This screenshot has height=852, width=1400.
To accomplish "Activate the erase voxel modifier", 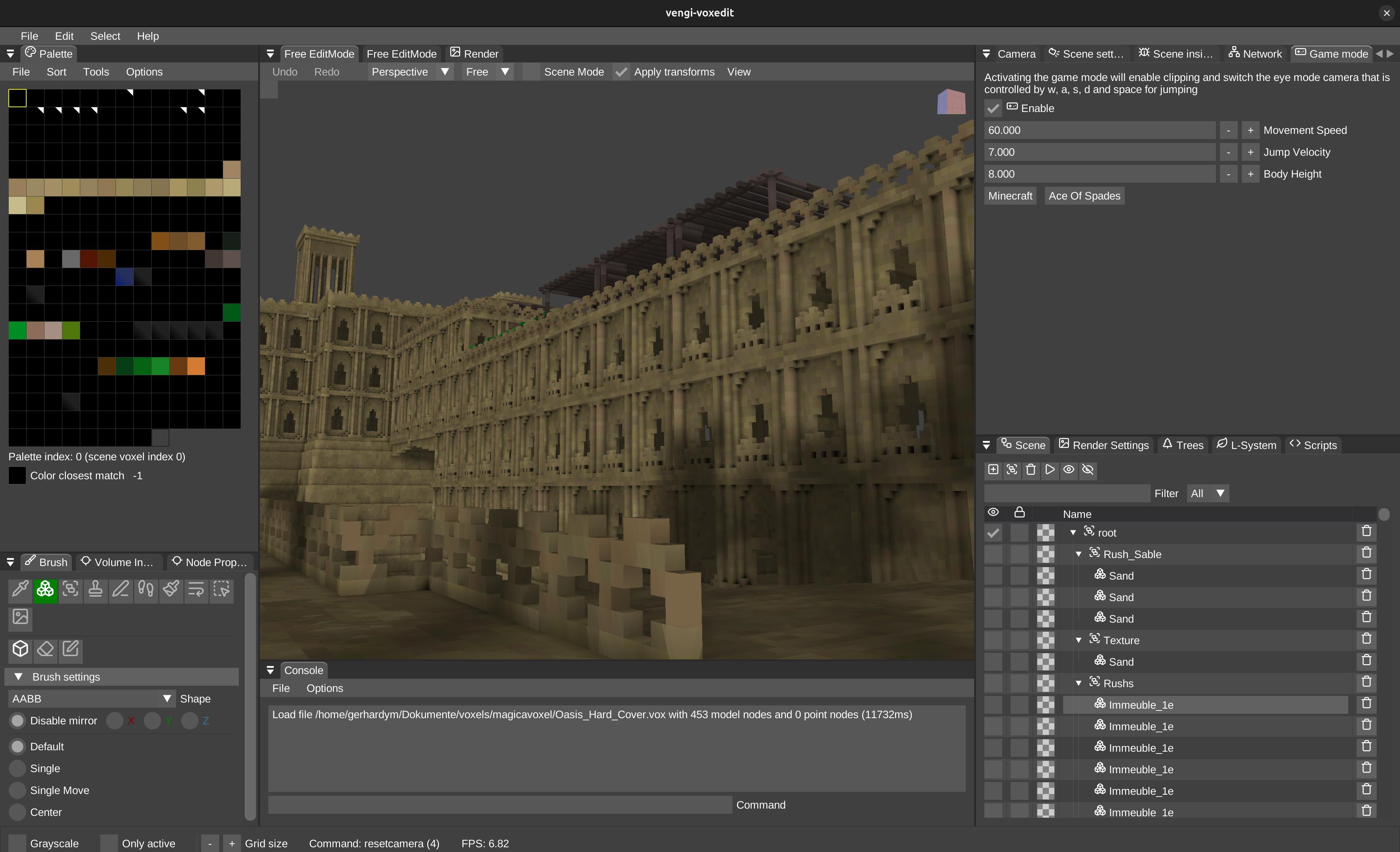I will (x=46, y=649).
